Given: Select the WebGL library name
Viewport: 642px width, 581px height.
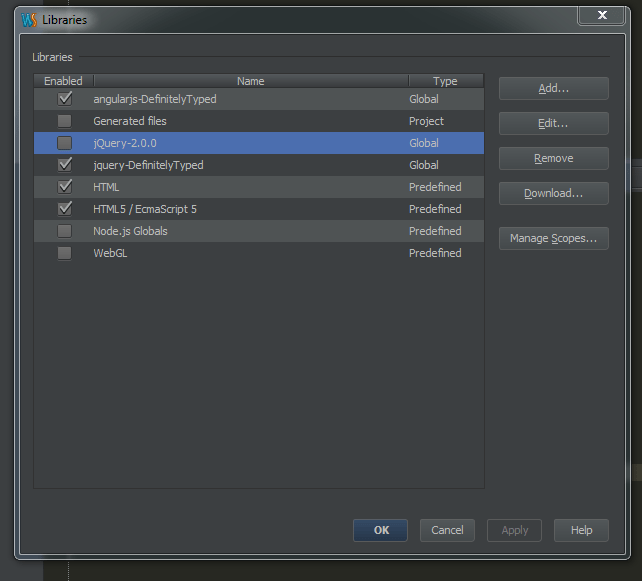Looking at the screenshot, I should tap(110, 253).
